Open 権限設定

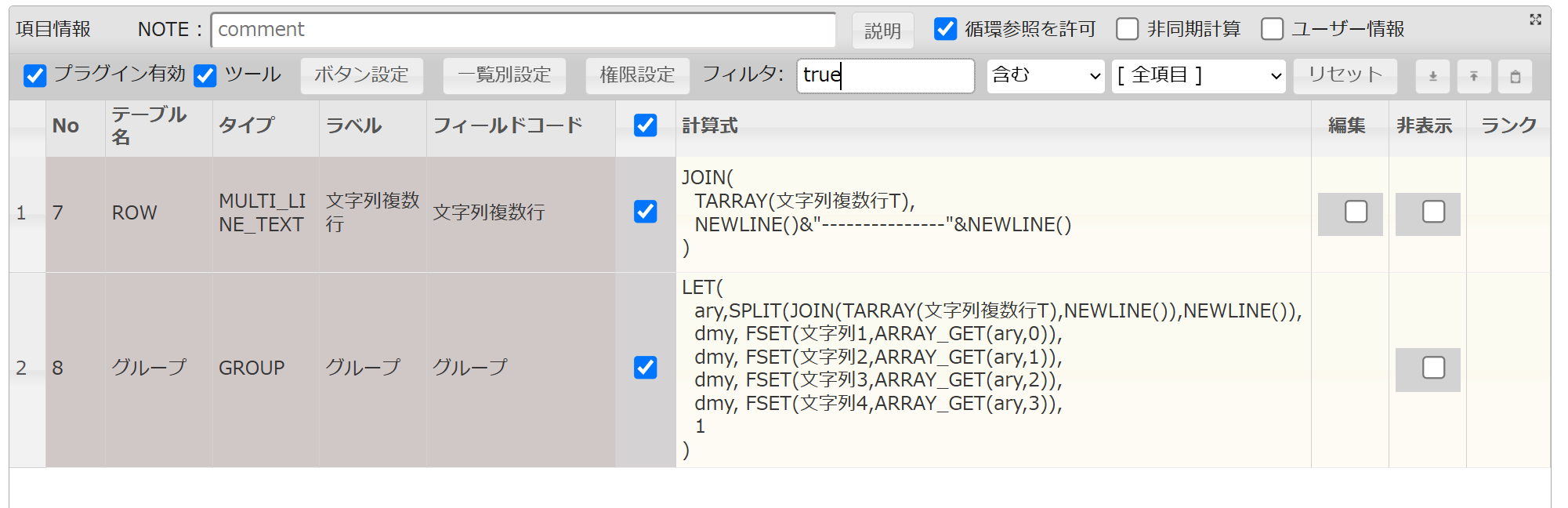(637, 75)
